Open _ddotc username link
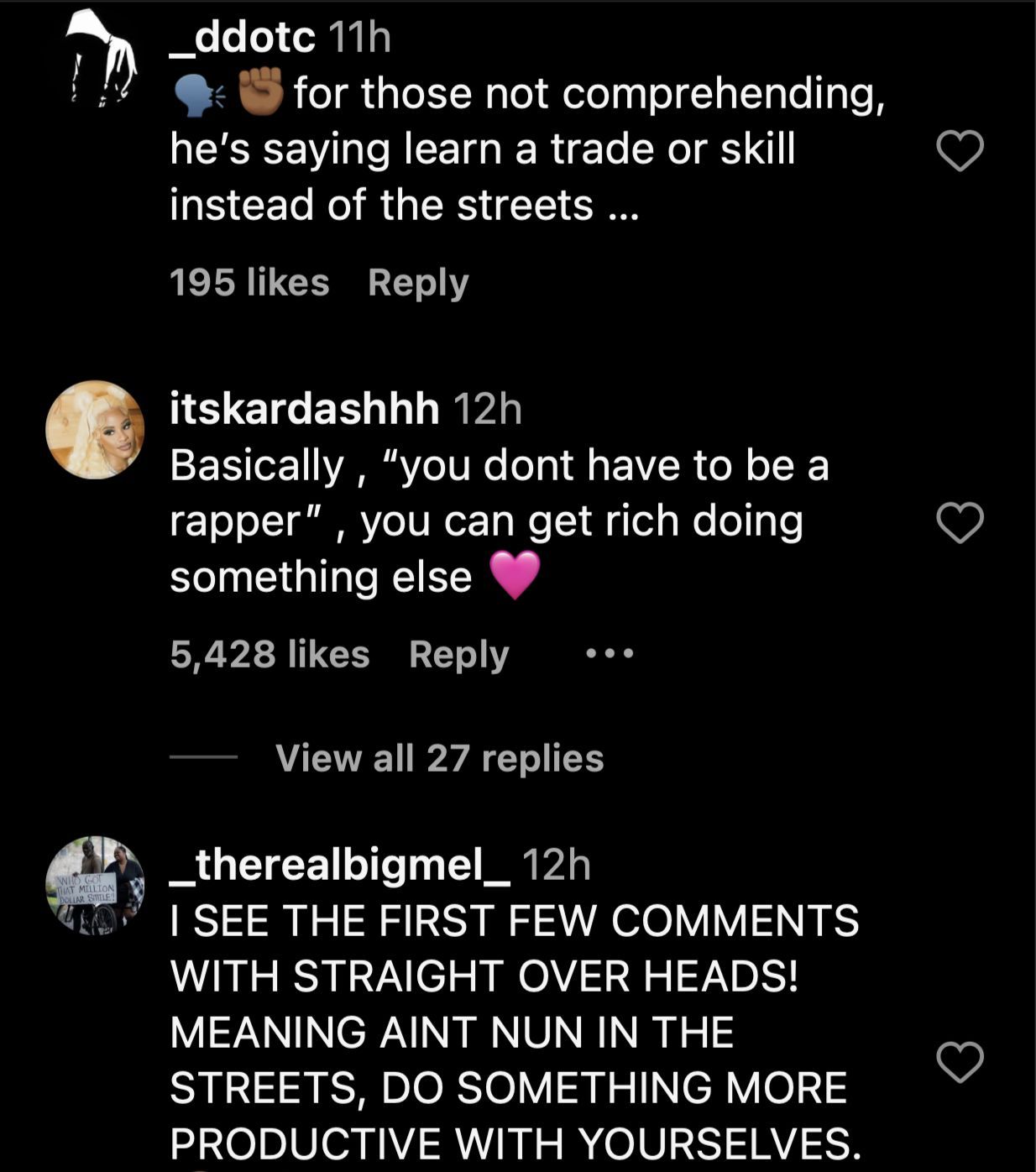The image size is (1036, 1172). [x=243, y=37]
